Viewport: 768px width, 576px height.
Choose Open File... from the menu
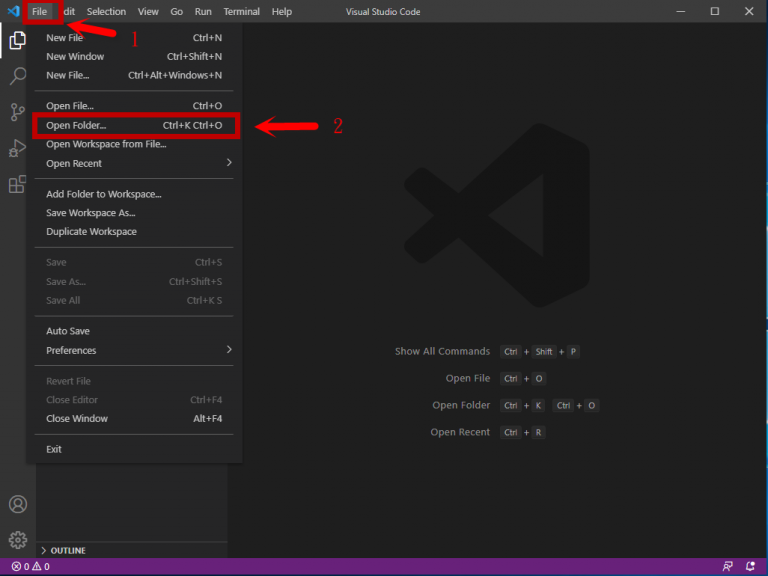click(134, 106)
